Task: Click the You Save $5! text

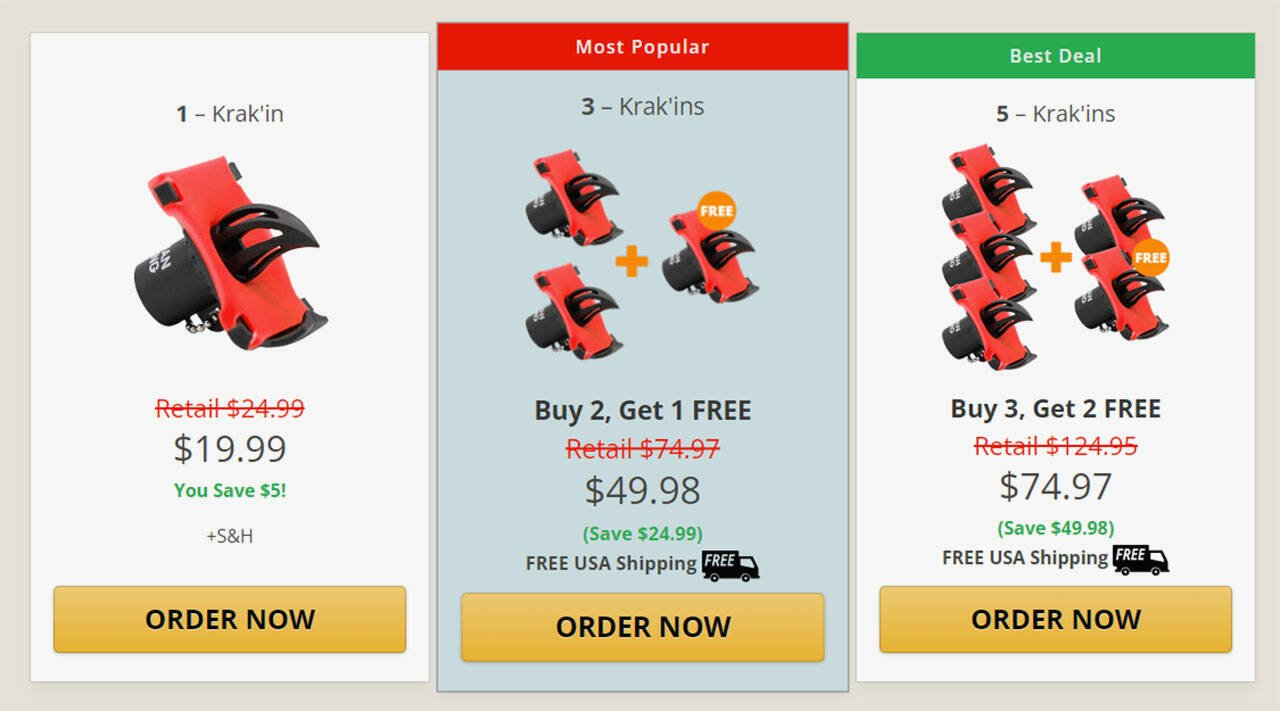Action: coord(230,490)
